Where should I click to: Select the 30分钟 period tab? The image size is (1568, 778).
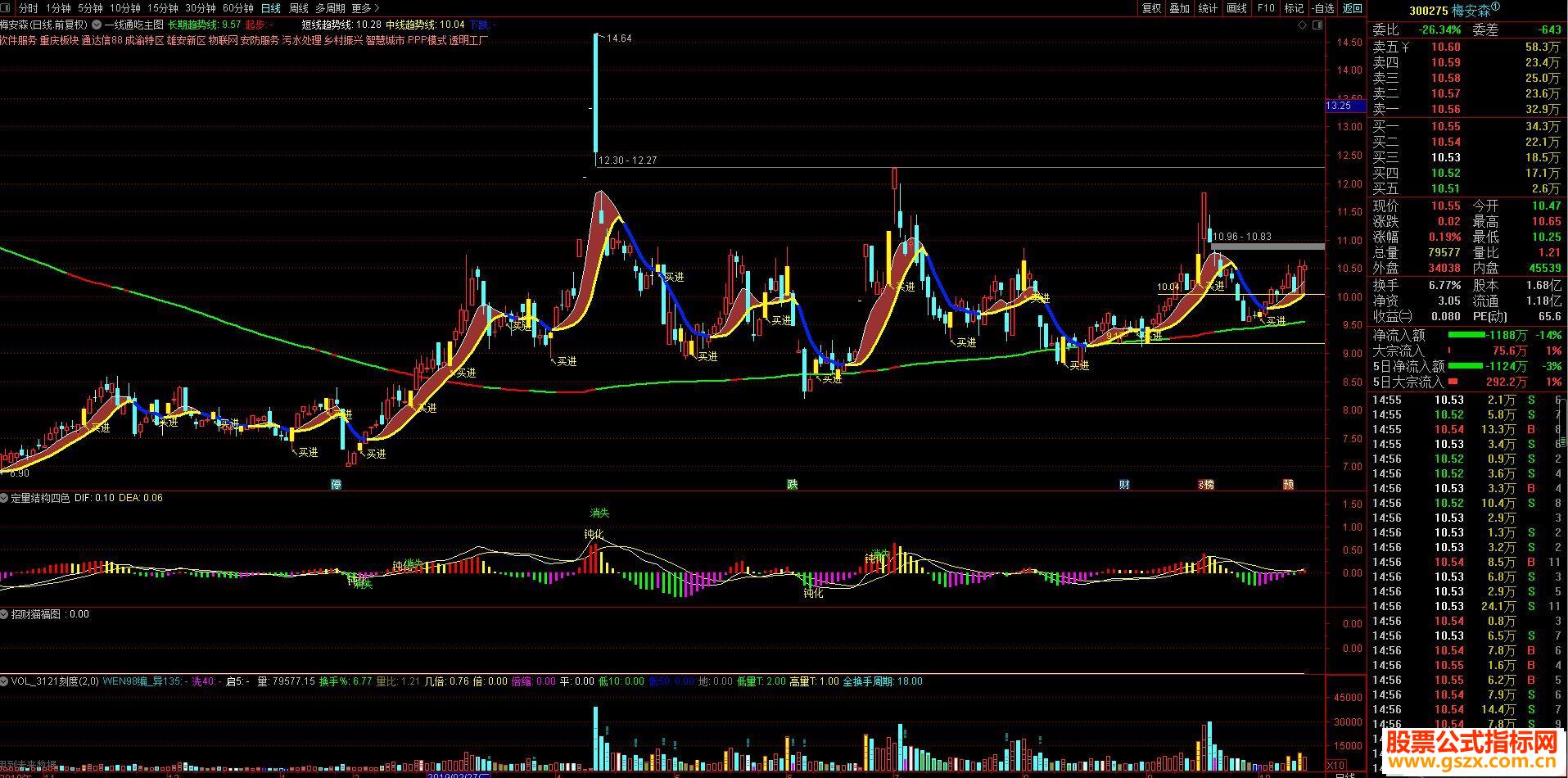(x=201, y=8)
